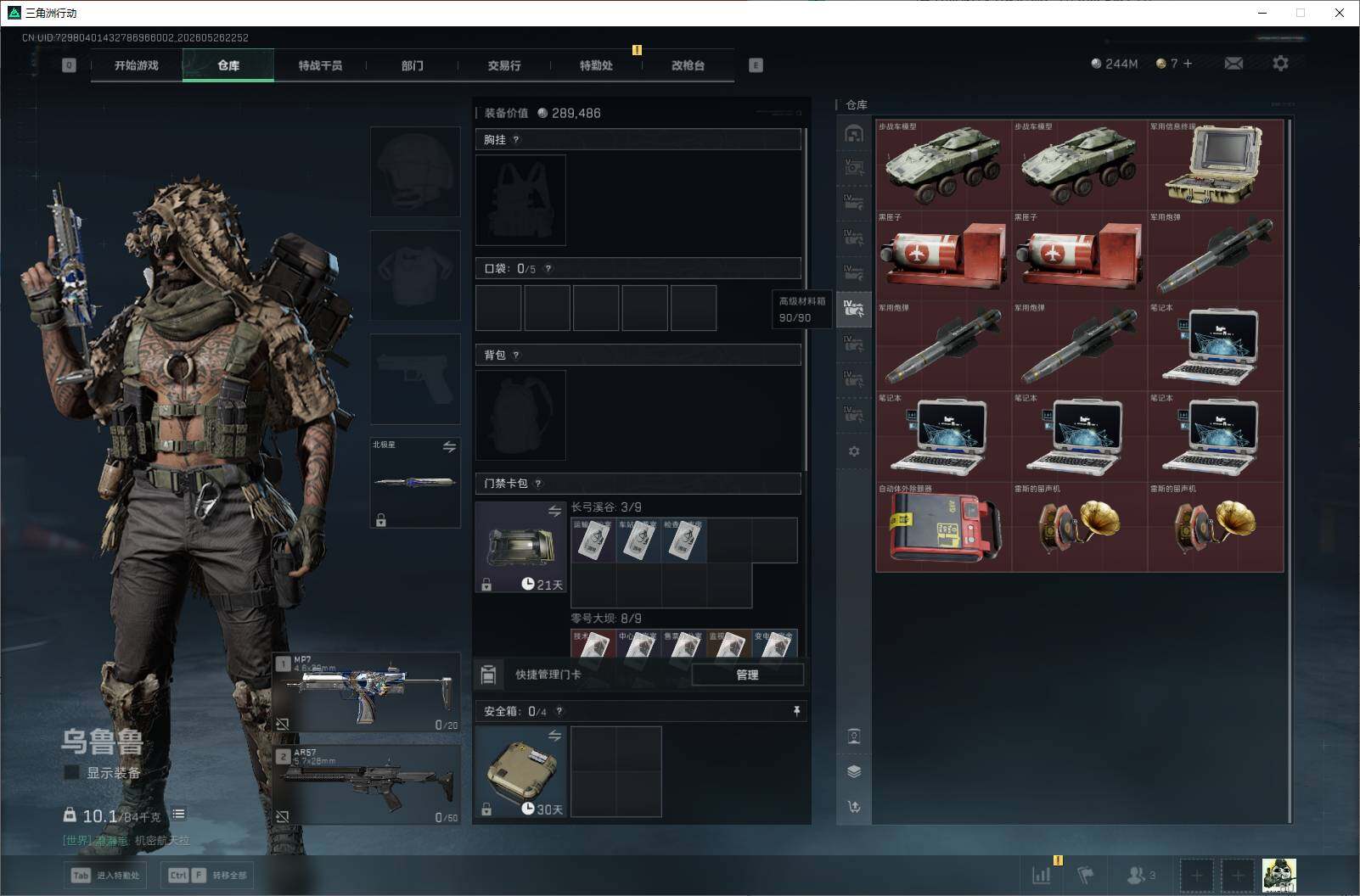Viewport: 1360px width, 896px height.
Task: Click the sort icon at storage sidebar bottom
Action: (x=854, y=807)
